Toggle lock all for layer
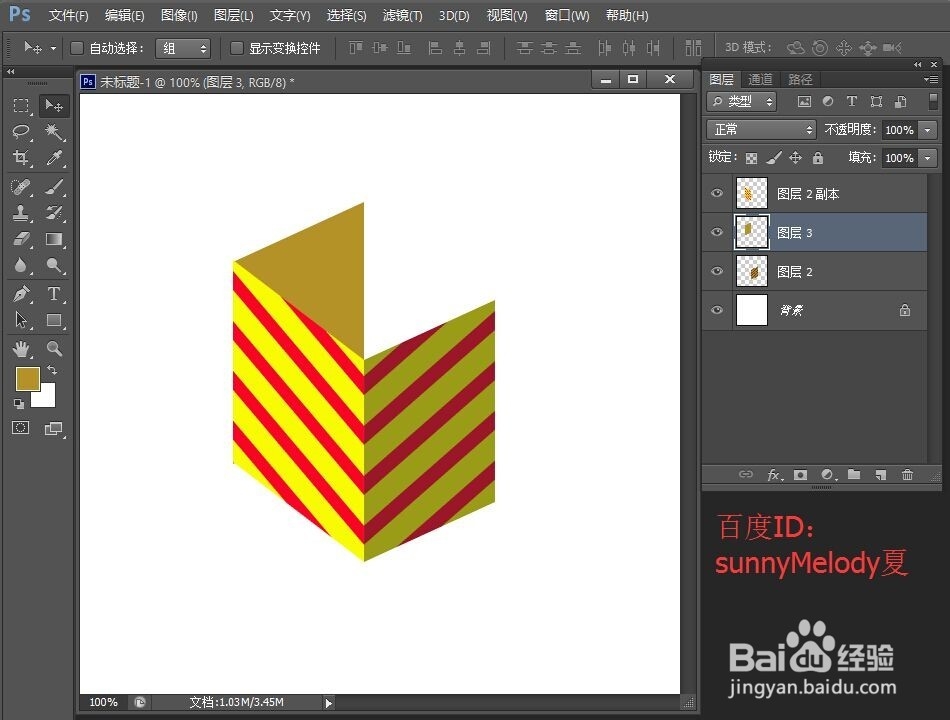The width and height of the screenshot is (950, 720). (x=818, y=158)
